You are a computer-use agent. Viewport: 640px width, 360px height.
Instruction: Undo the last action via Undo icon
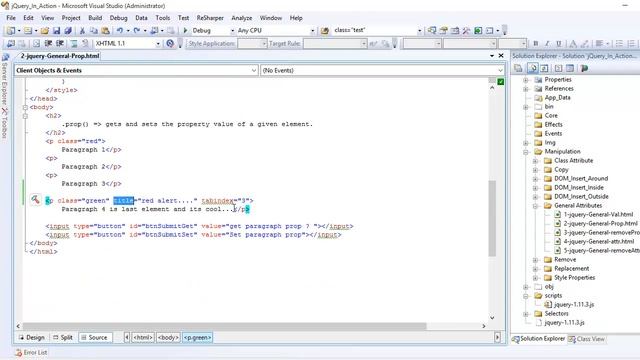click(x=120, y=31)
